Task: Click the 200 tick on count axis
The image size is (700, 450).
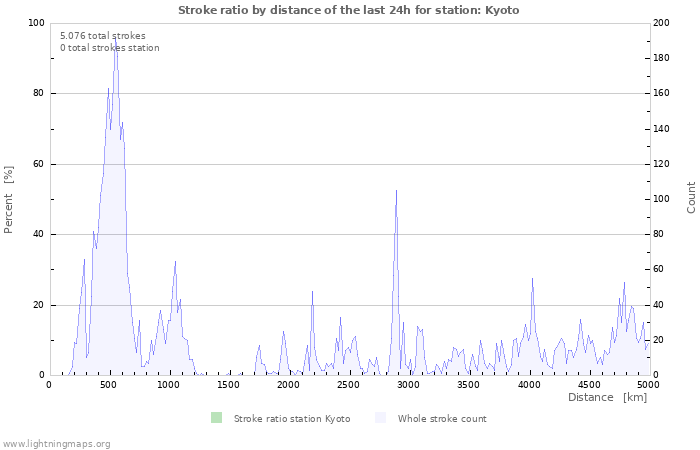Action: [x=660, y=23]
